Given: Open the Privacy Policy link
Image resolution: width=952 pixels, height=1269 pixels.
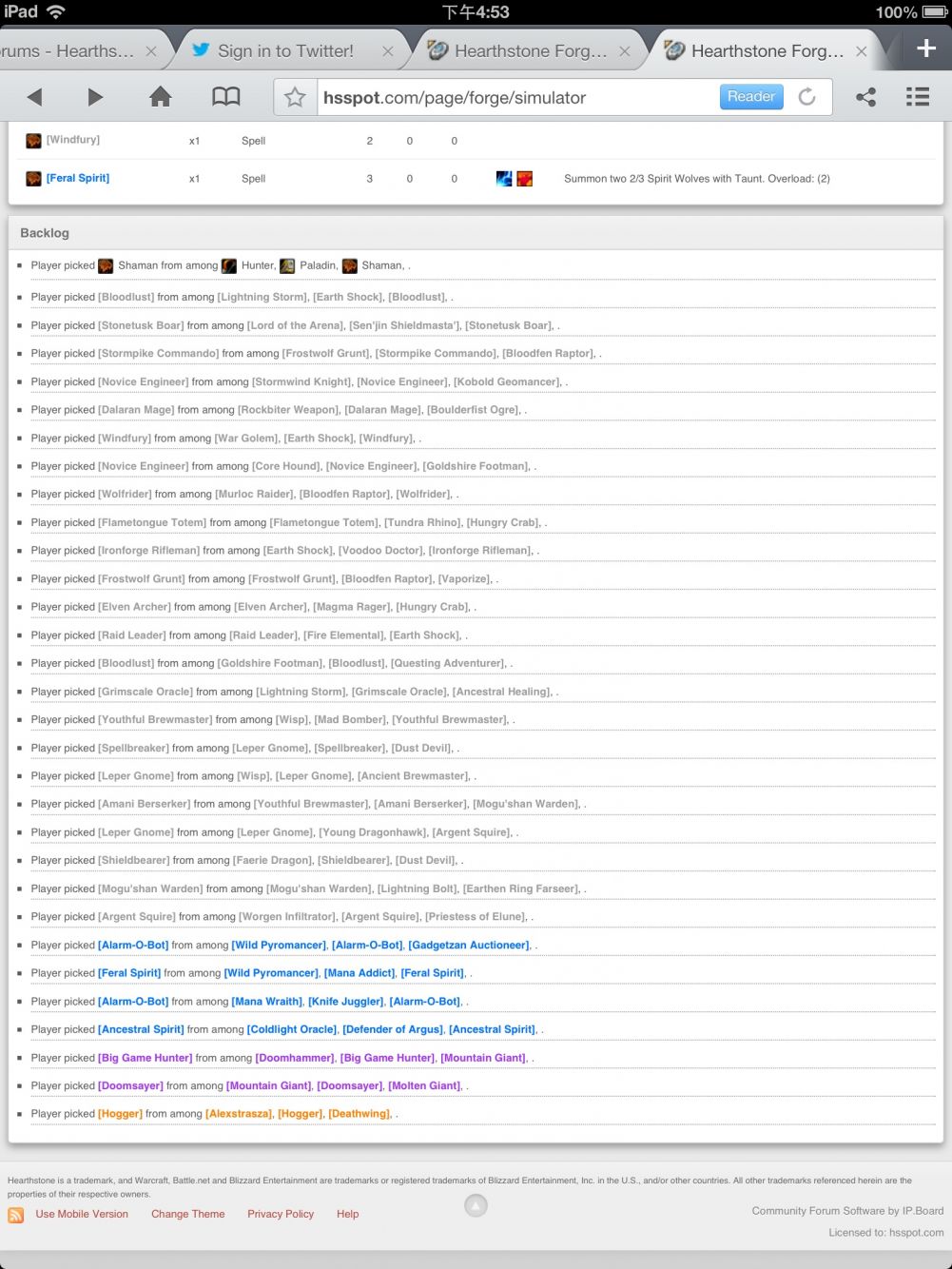Looking at the screenshot, I should pos(281,1214).
